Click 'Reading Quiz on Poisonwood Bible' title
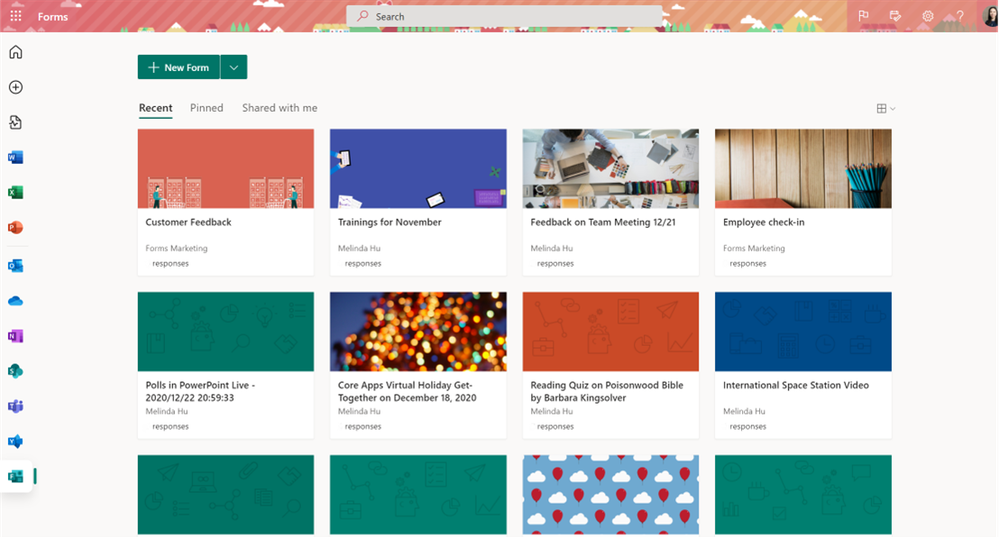 click(x=607, y=391)
